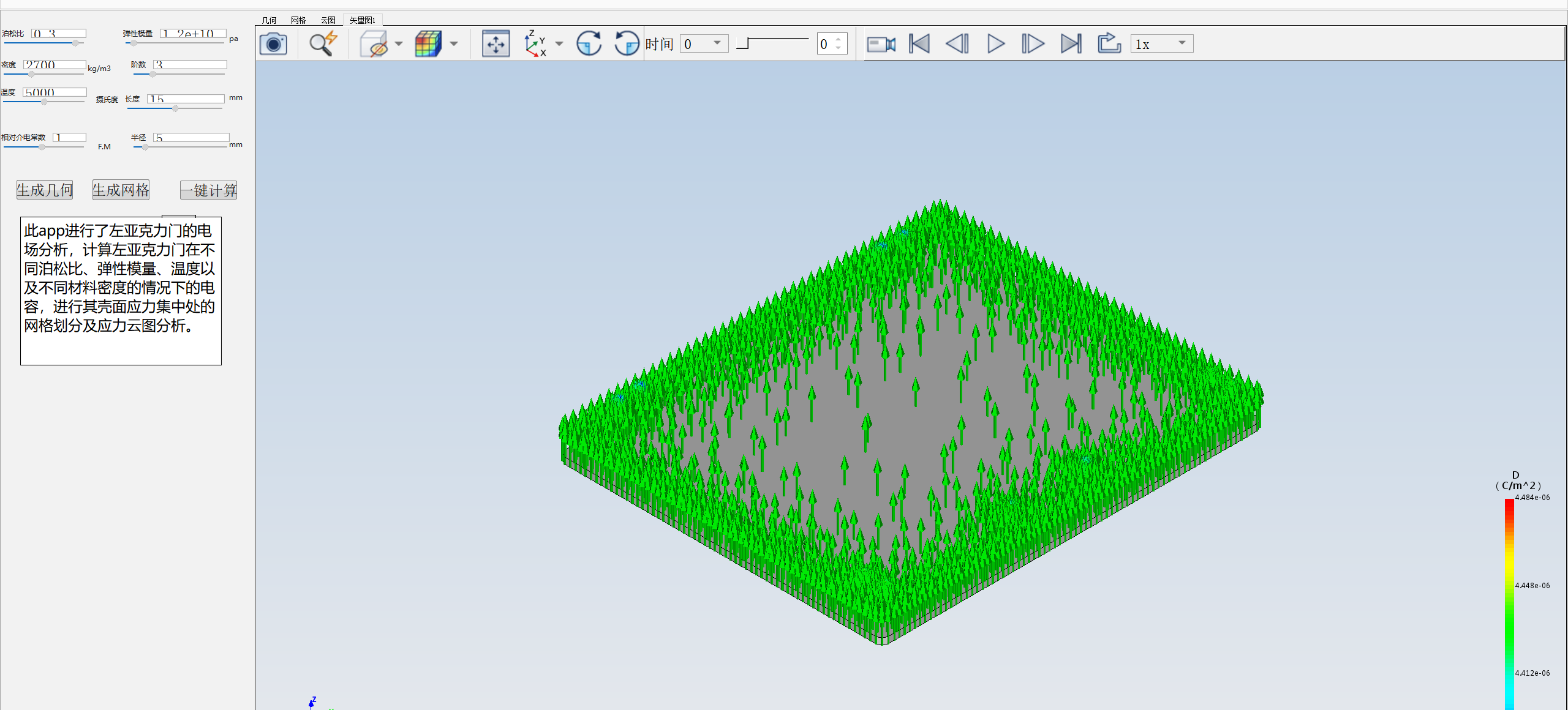The height and width of the screenshot is (710, 1568).
Task: Click the magnifier quick-zoom icon
Action: pyautogui.click(x=323, y=44)
